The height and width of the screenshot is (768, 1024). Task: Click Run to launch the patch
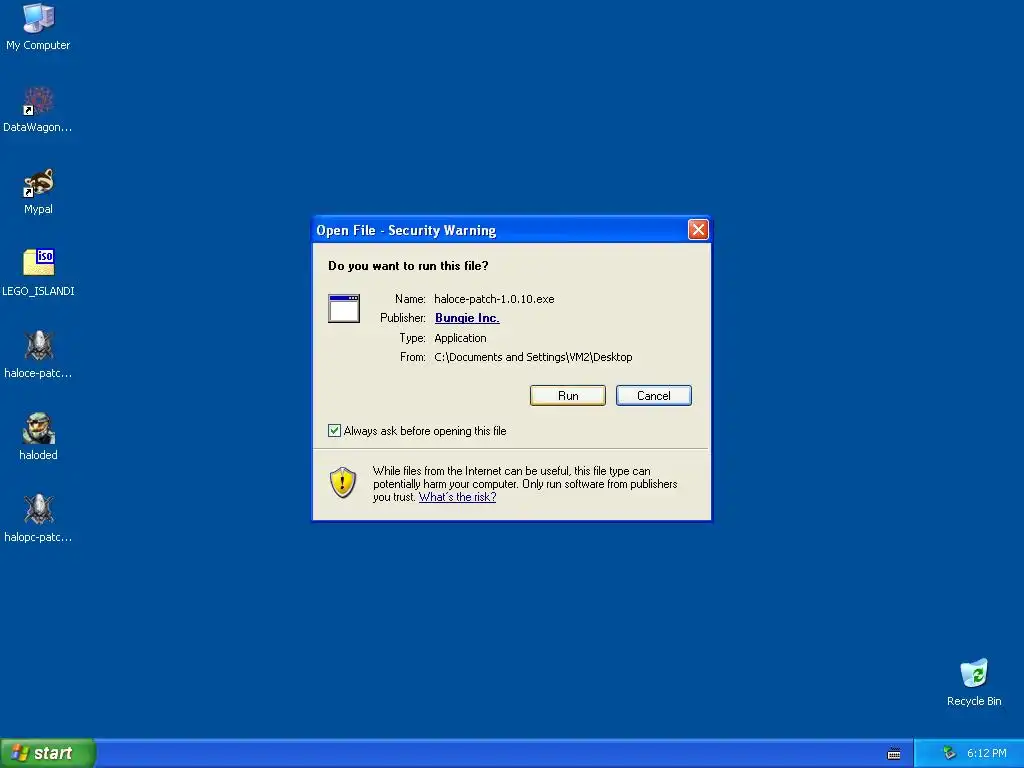pos(568,396)
